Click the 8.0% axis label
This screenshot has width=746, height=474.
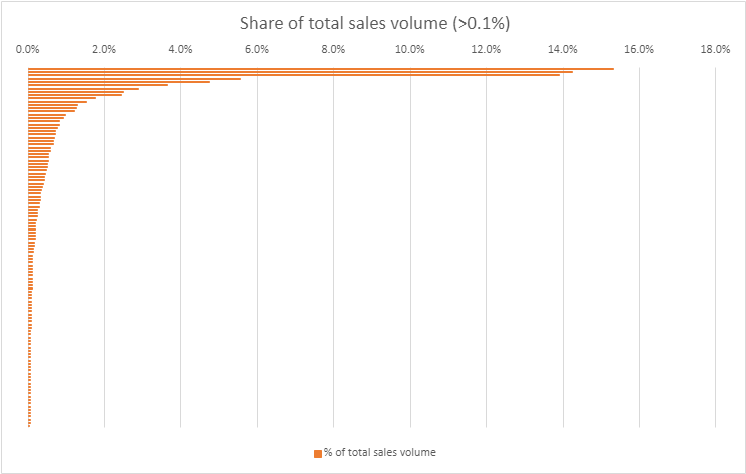coord(333,49)
